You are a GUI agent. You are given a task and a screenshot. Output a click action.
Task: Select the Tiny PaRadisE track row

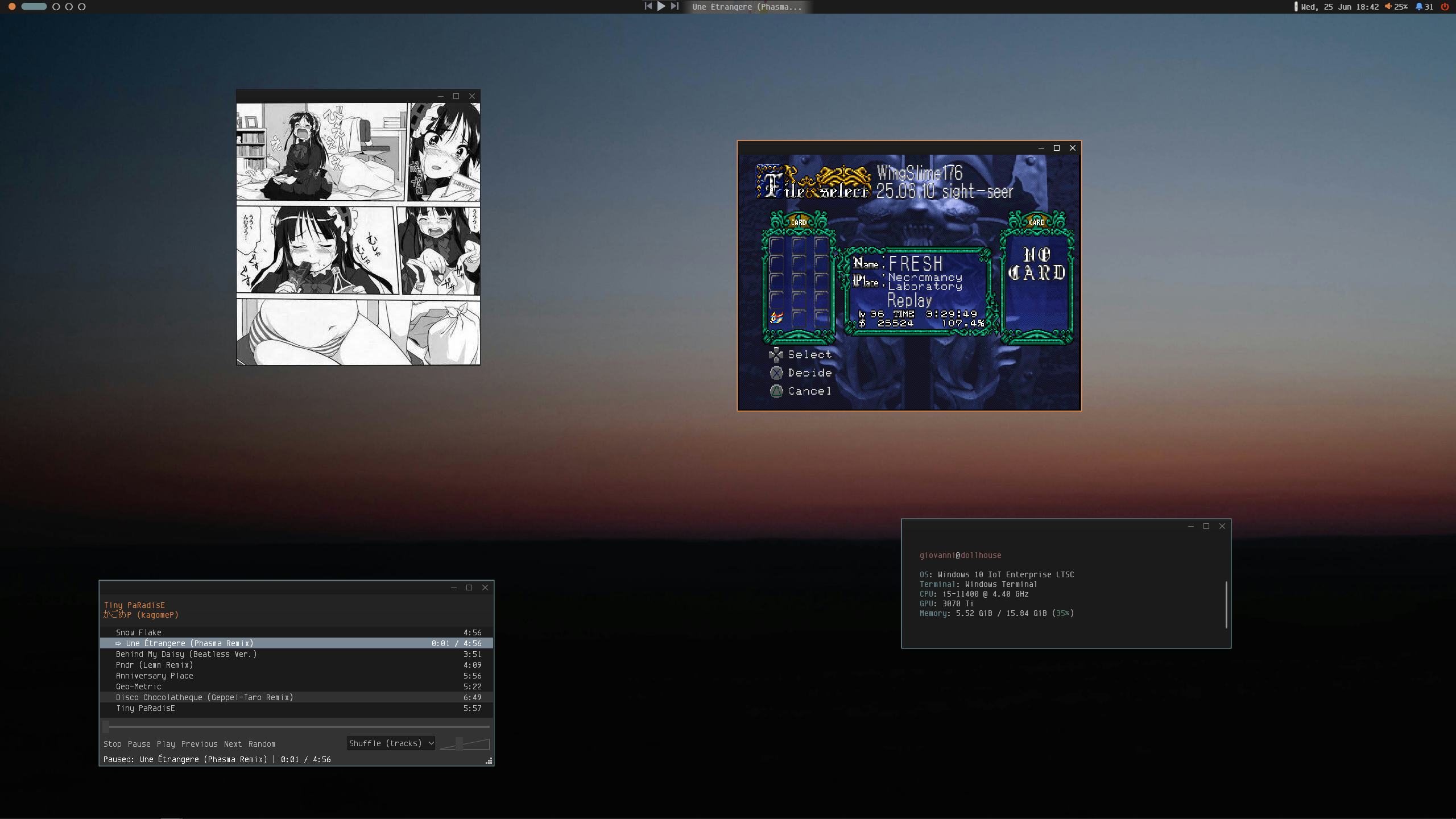point(296,708)
